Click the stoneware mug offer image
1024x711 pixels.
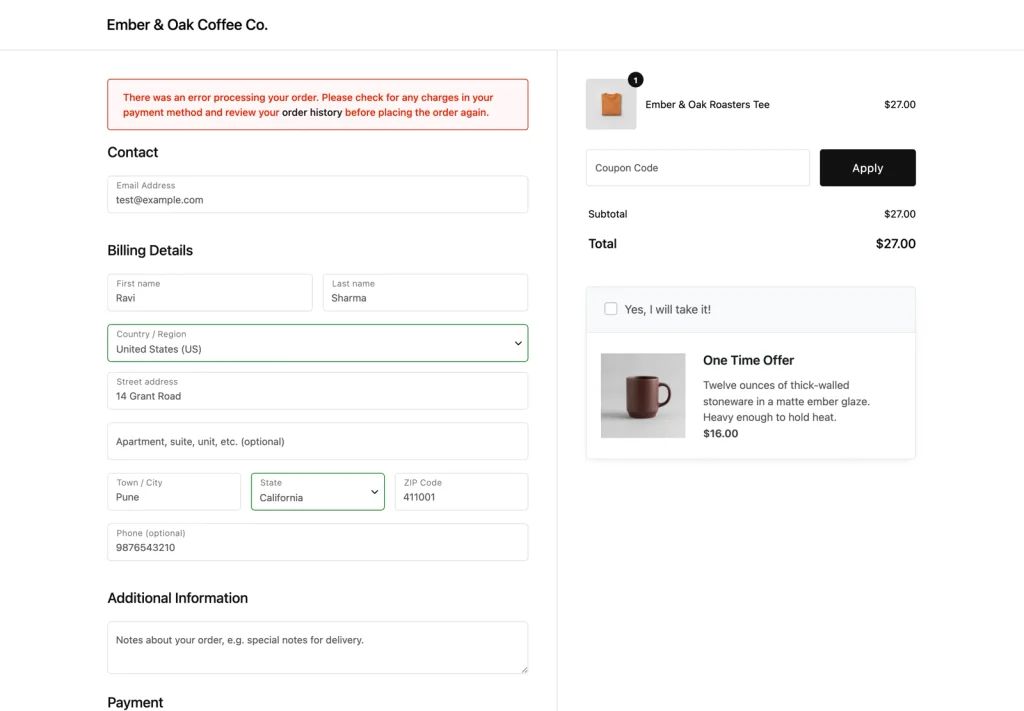[x=643, y=396]
